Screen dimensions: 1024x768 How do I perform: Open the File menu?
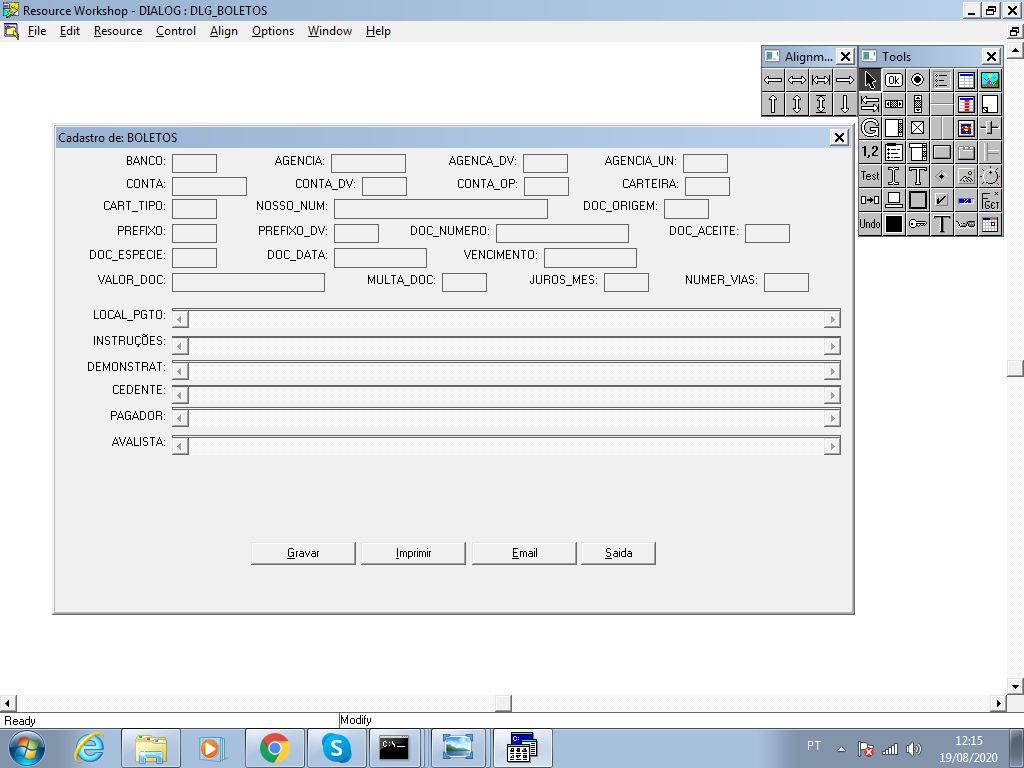click(x=37, y=31)
